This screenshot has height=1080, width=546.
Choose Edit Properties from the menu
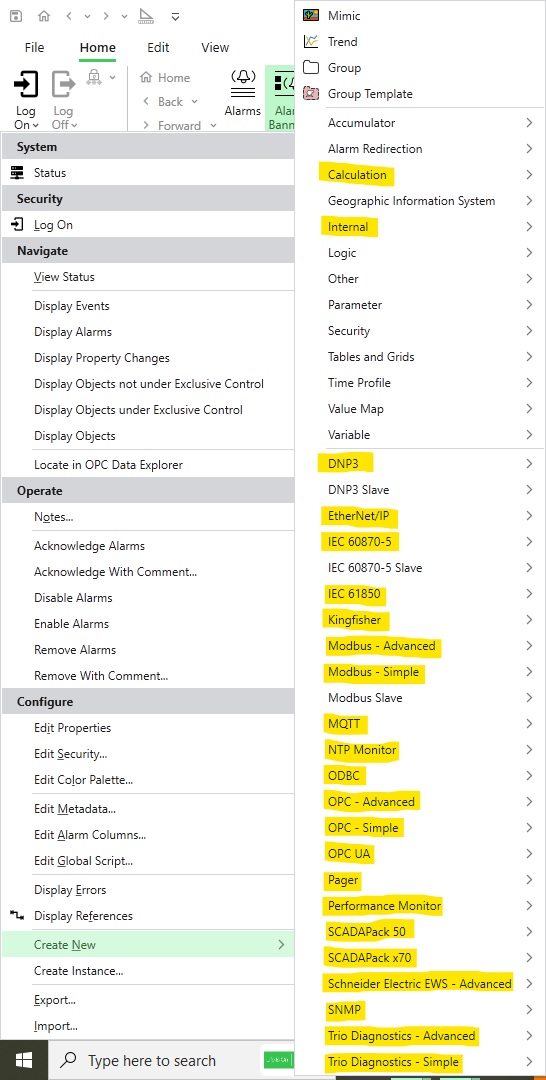(x=72, y=728)
